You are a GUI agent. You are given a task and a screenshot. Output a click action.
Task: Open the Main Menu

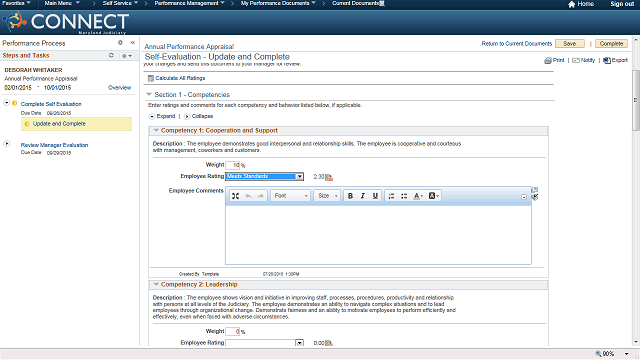click(x=62, y=3)
